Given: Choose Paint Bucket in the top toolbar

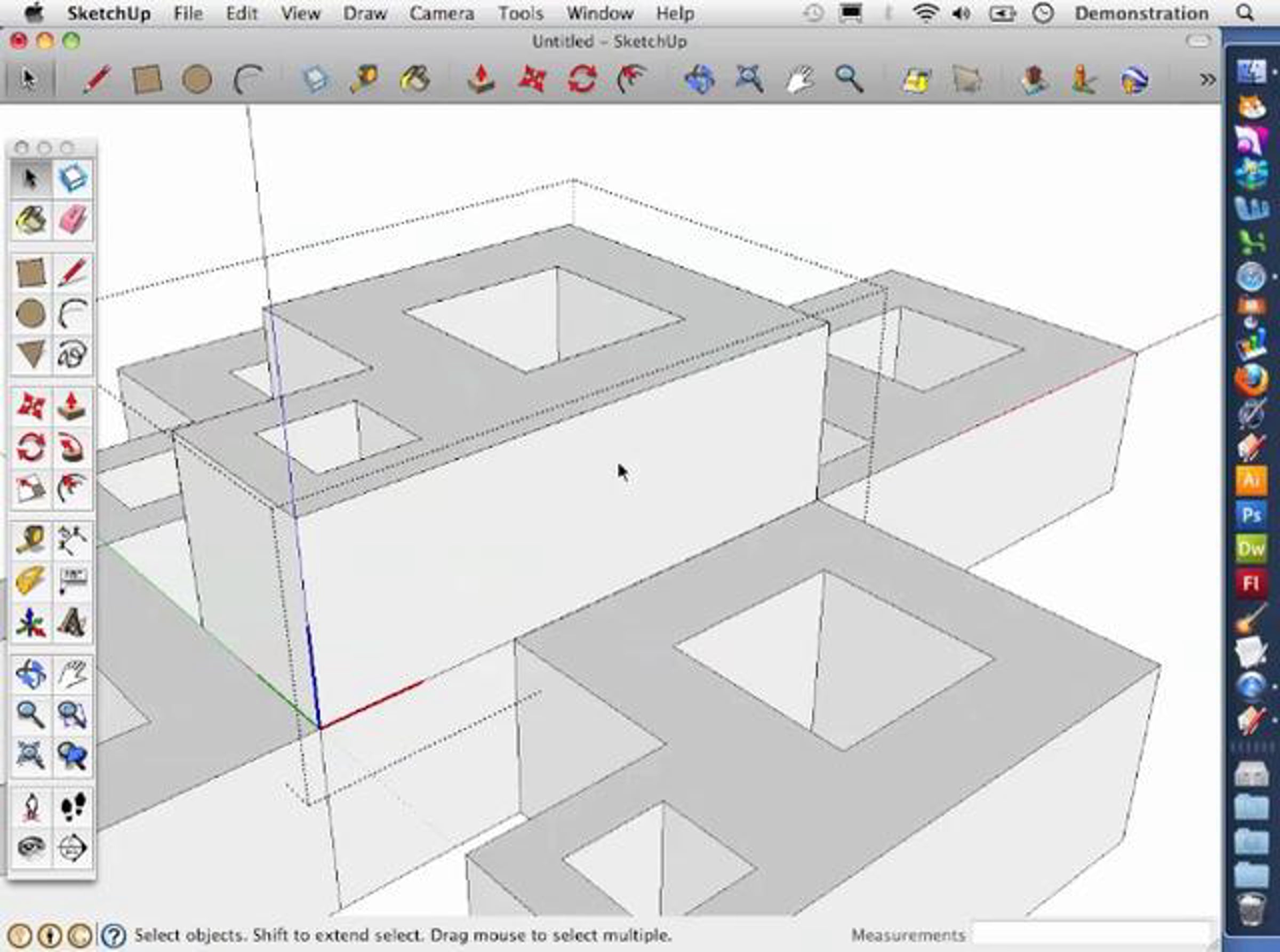Looking at the screenshot, I should (x=414, y=79).
